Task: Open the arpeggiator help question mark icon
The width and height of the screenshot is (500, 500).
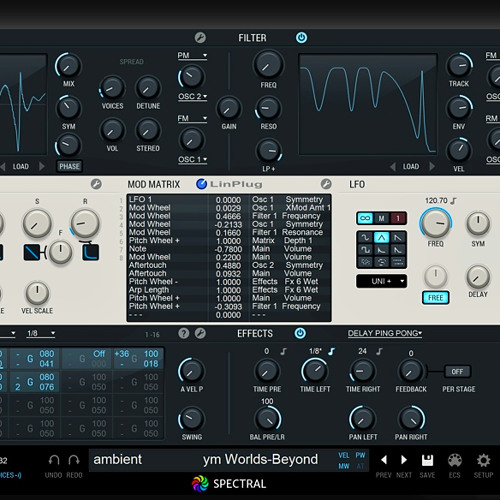Action: point(184,333)
